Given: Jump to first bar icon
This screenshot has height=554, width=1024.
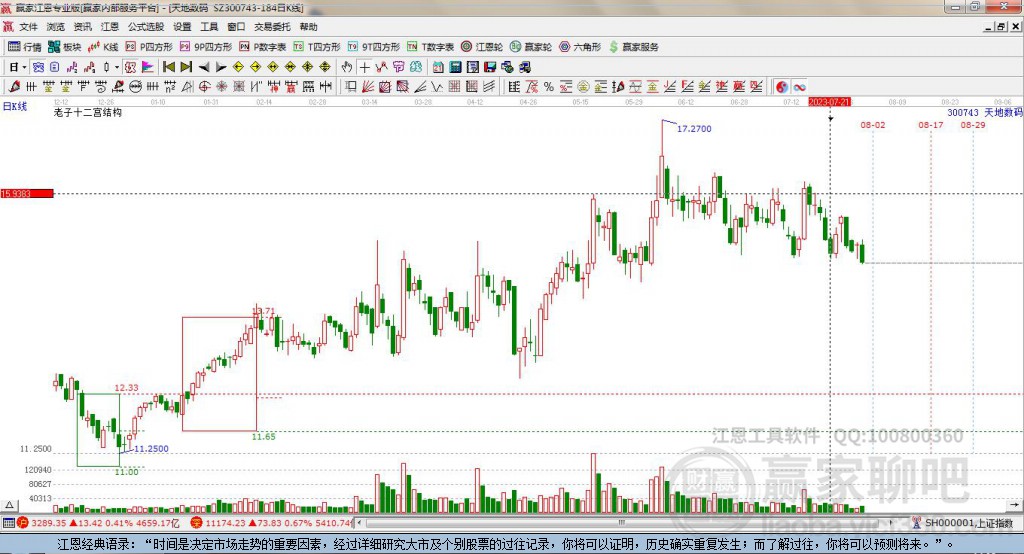Looking at the screenshot, I should coord(169,67).
